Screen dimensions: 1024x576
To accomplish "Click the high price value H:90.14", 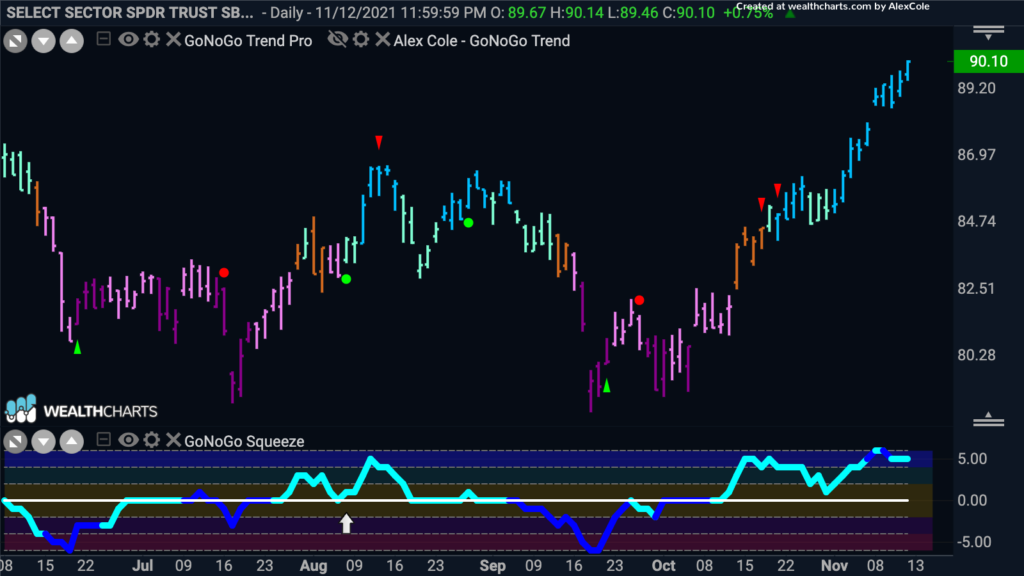I will pos(577,12).
